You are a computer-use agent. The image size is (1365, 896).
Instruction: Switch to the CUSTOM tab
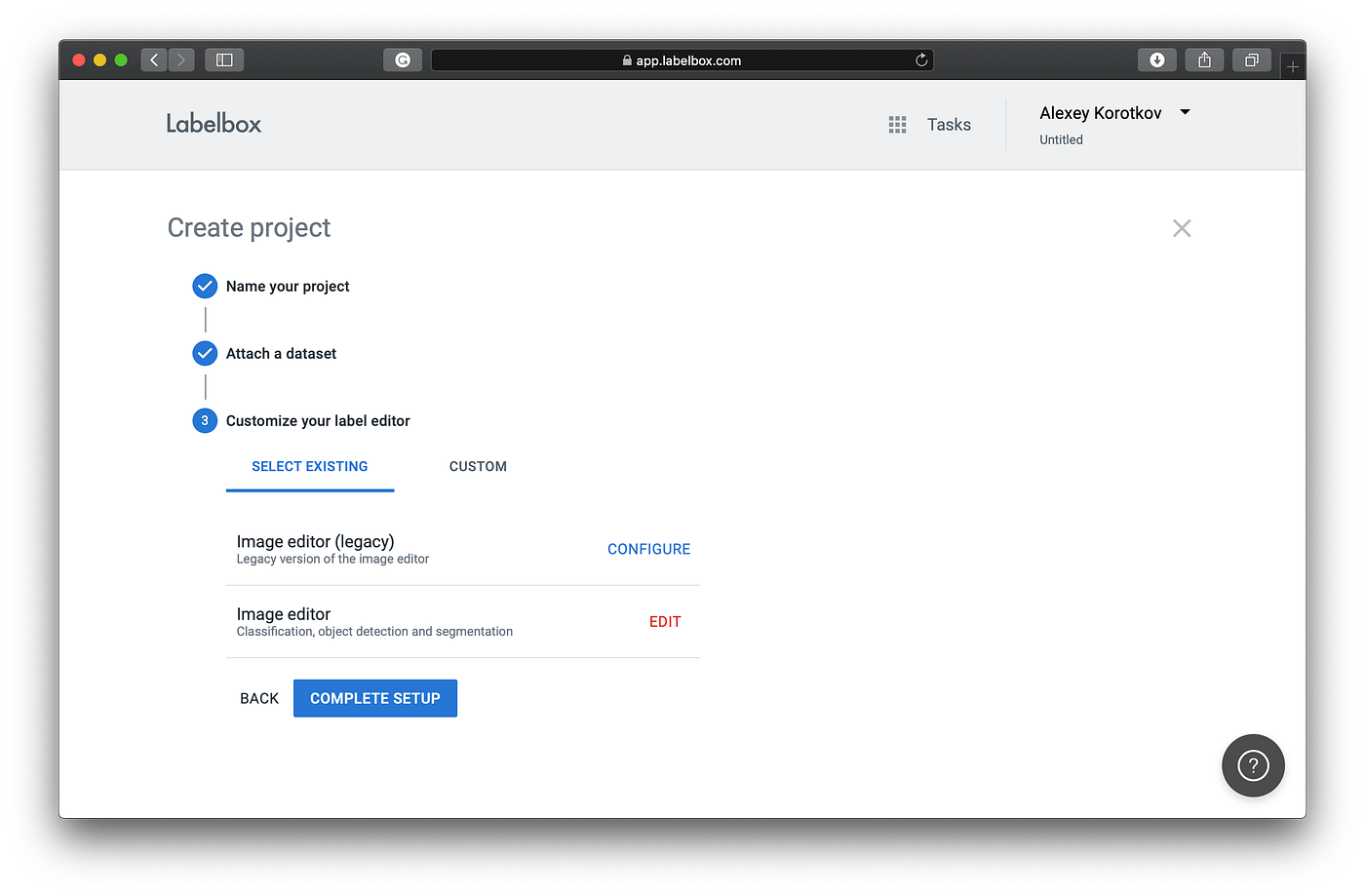click(x=478, y=466)
